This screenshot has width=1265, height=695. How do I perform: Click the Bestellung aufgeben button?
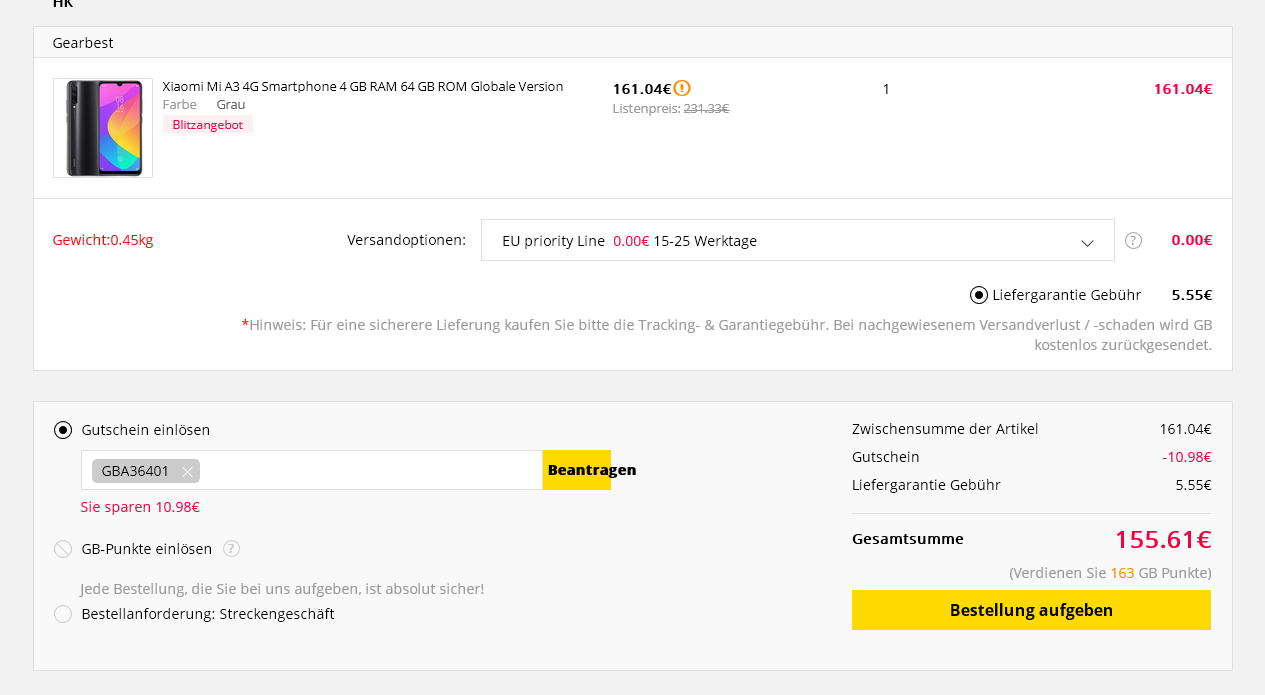pyautogui.click(x=1031, y=610)
